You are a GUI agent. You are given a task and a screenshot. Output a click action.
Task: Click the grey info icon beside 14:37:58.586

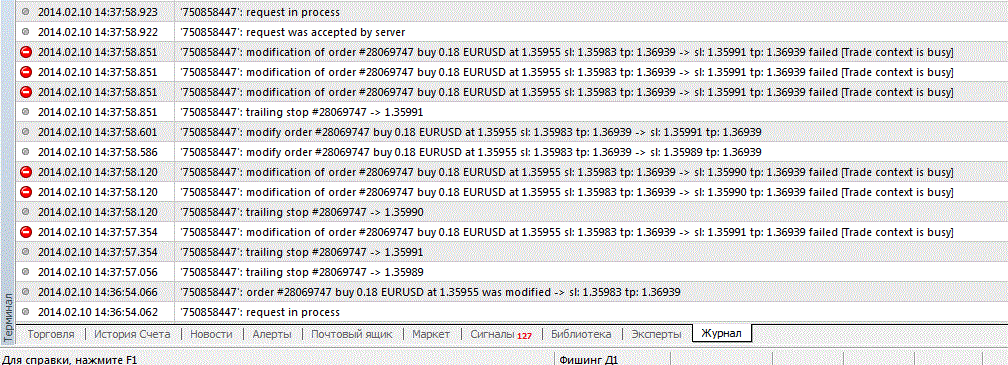pyautogui.click(x=26, y=152)
